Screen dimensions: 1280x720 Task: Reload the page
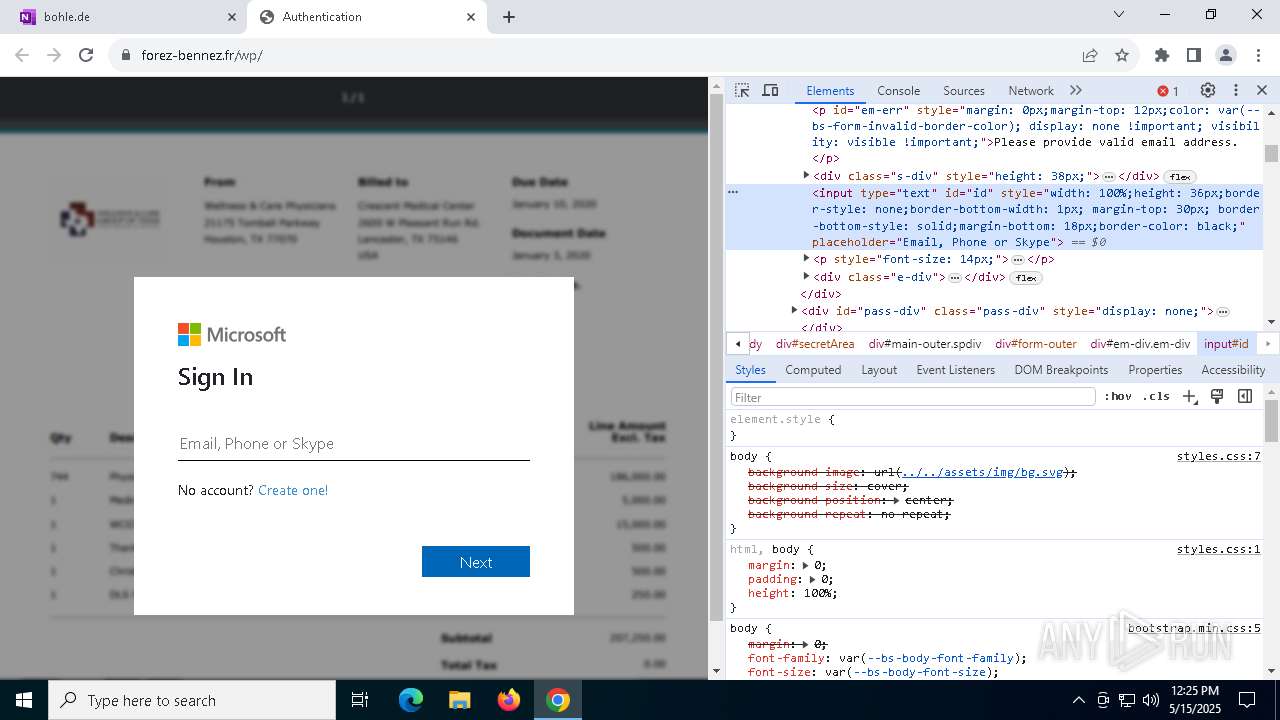tap(86, 55)
